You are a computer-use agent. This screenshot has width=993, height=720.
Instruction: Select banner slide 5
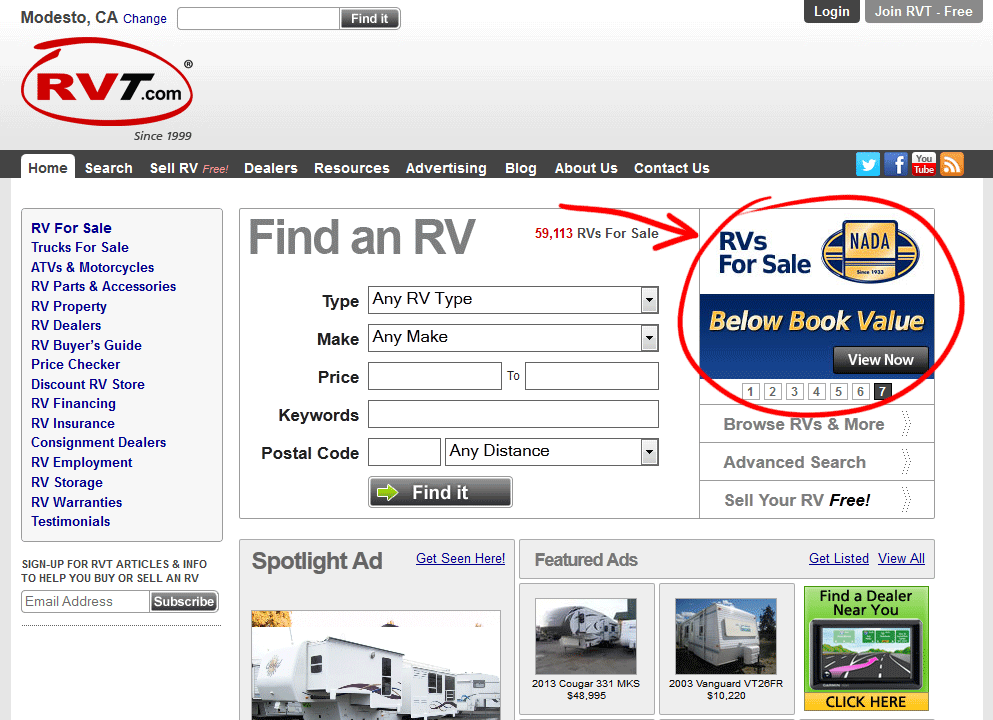coord(838,391)
